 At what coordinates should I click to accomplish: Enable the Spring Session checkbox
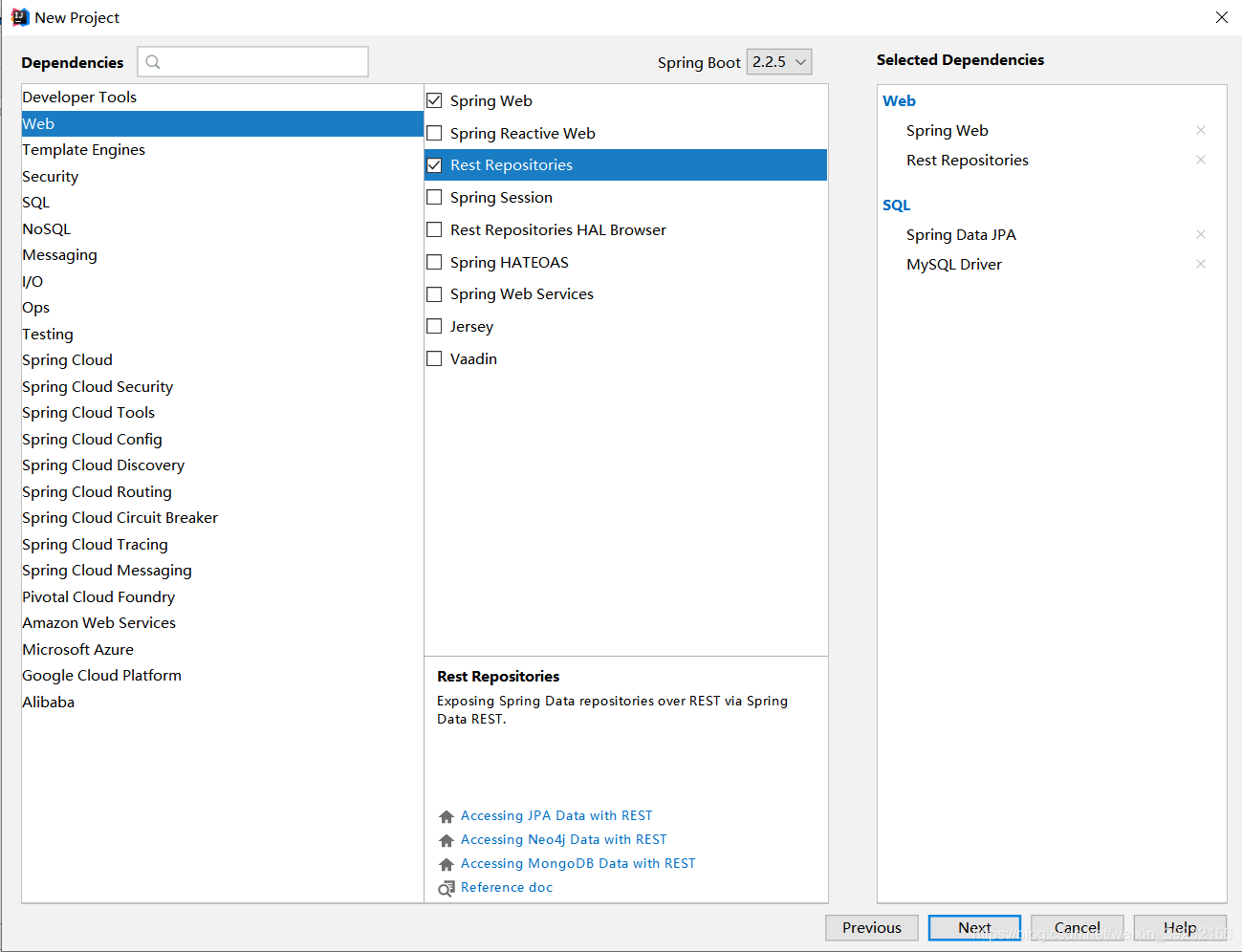[x=434, y=197]
